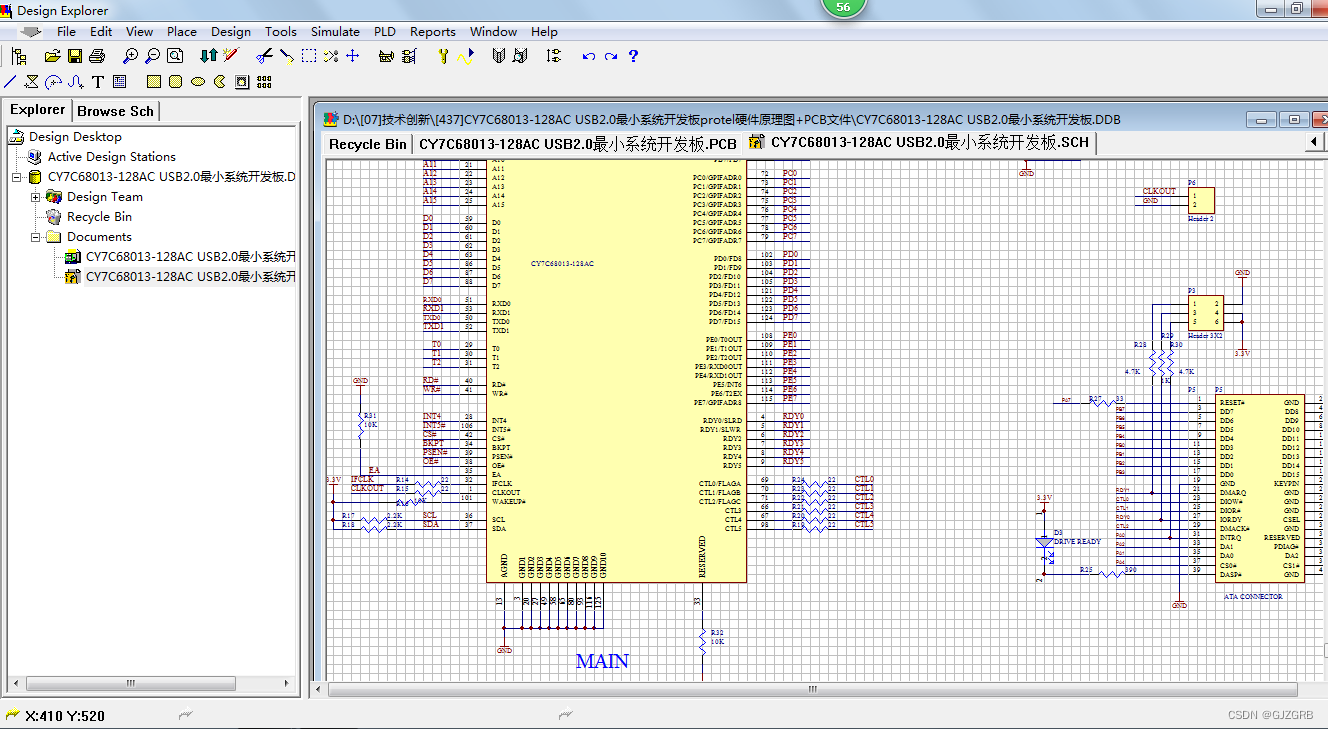Print the schematic using the printer icon

point(96,56)
